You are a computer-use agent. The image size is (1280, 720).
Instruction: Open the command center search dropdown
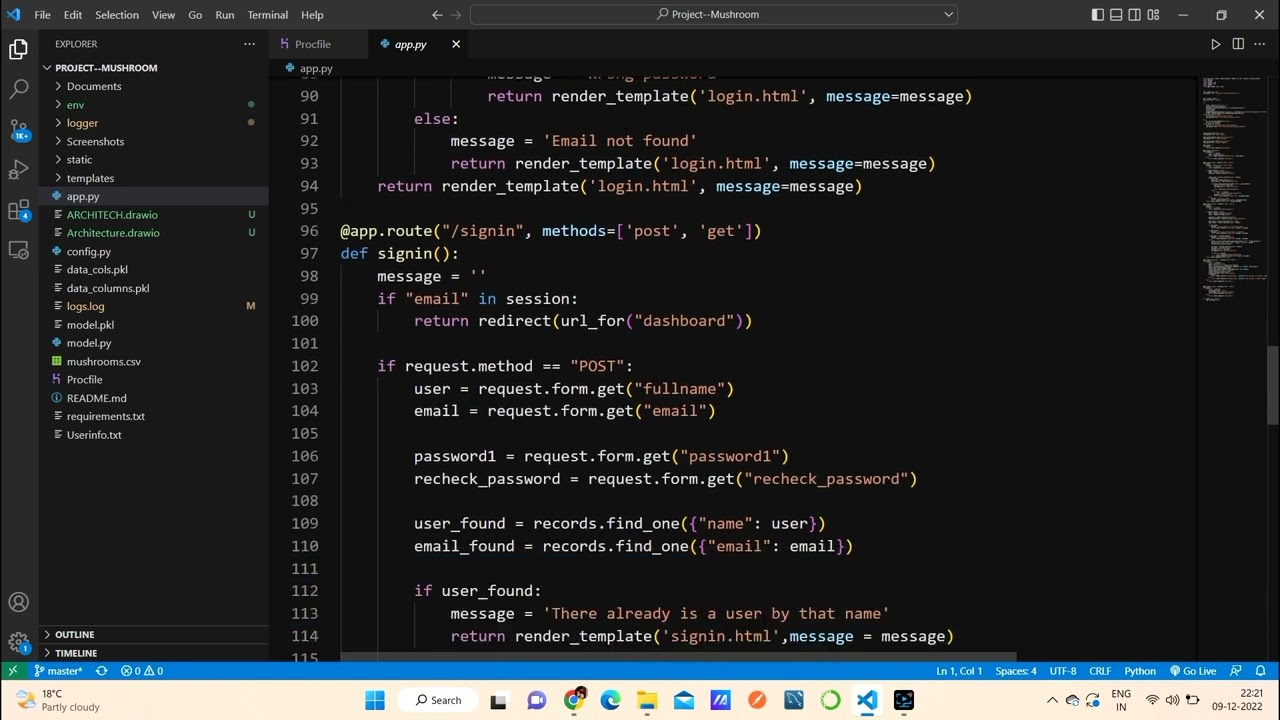pos(949,15)
